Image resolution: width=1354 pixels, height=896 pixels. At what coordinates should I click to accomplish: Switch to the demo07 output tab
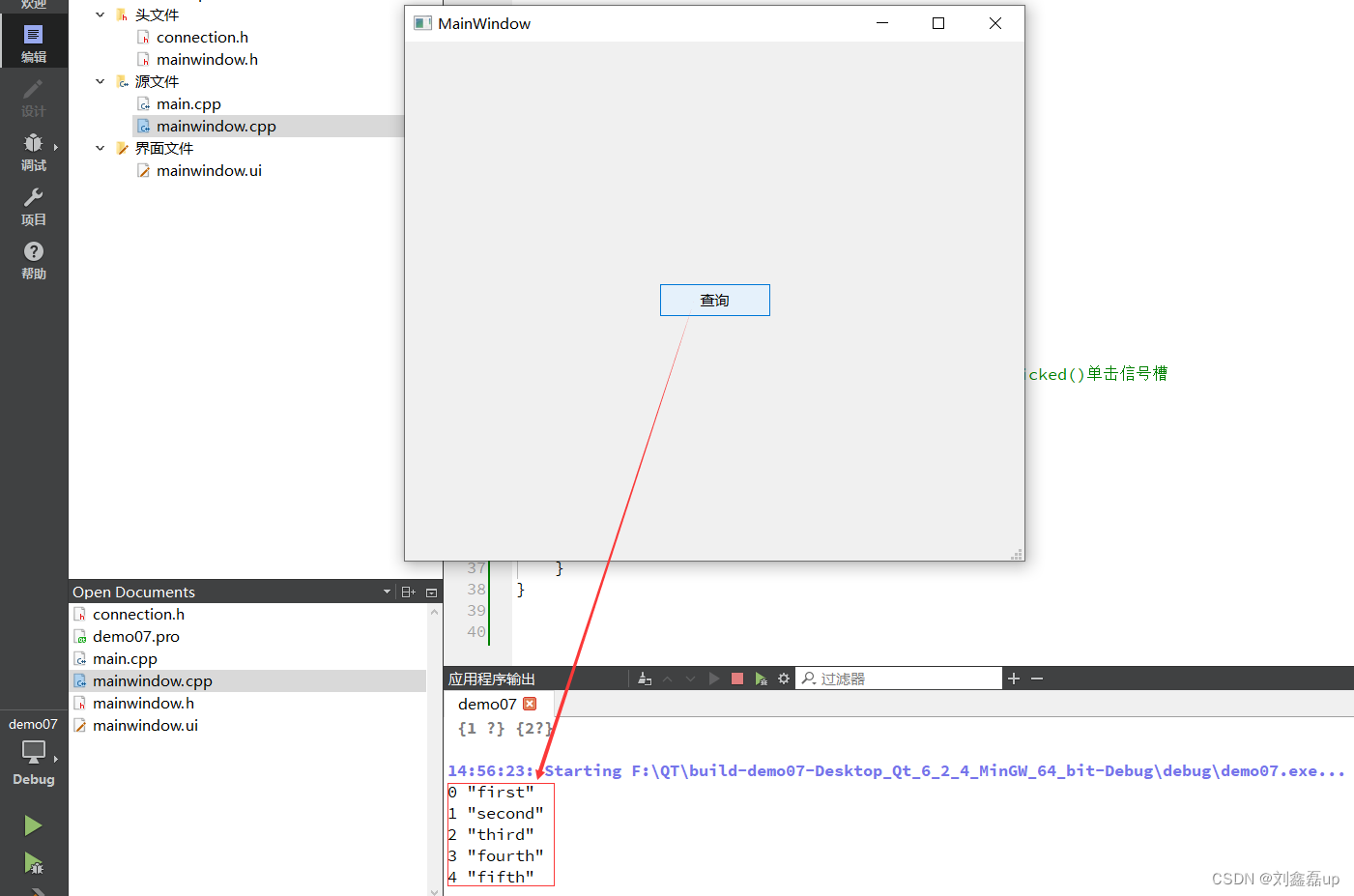tap(487, 704)
